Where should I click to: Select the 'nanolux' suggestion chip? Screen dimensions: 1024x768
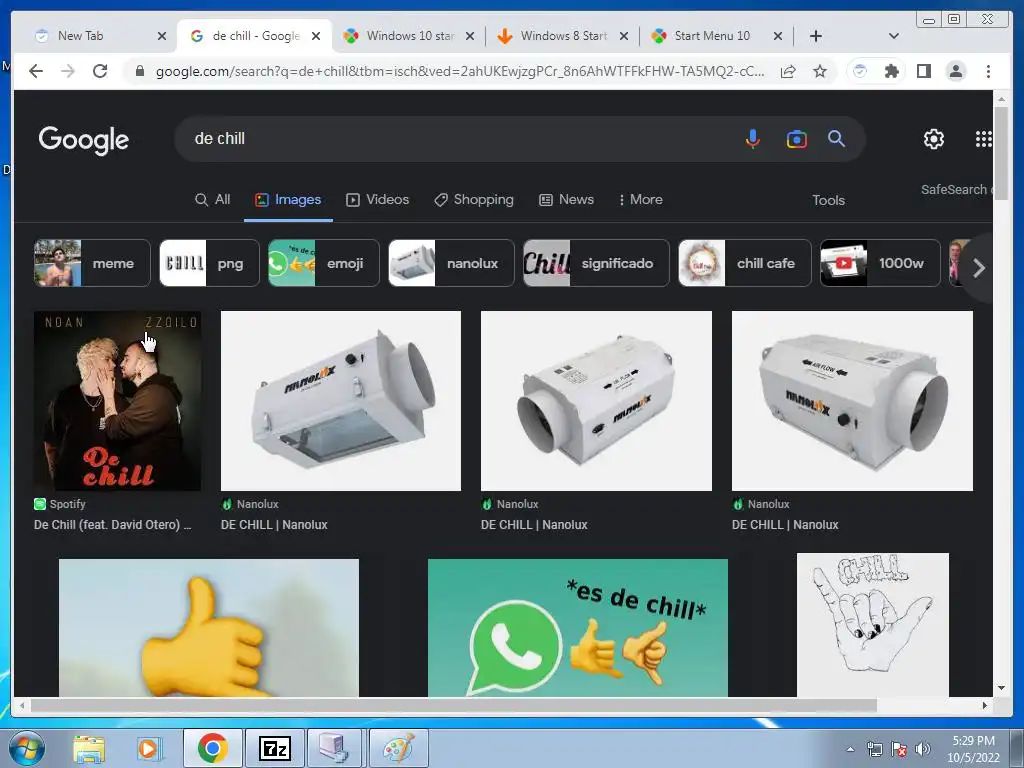tap(451, 263)
